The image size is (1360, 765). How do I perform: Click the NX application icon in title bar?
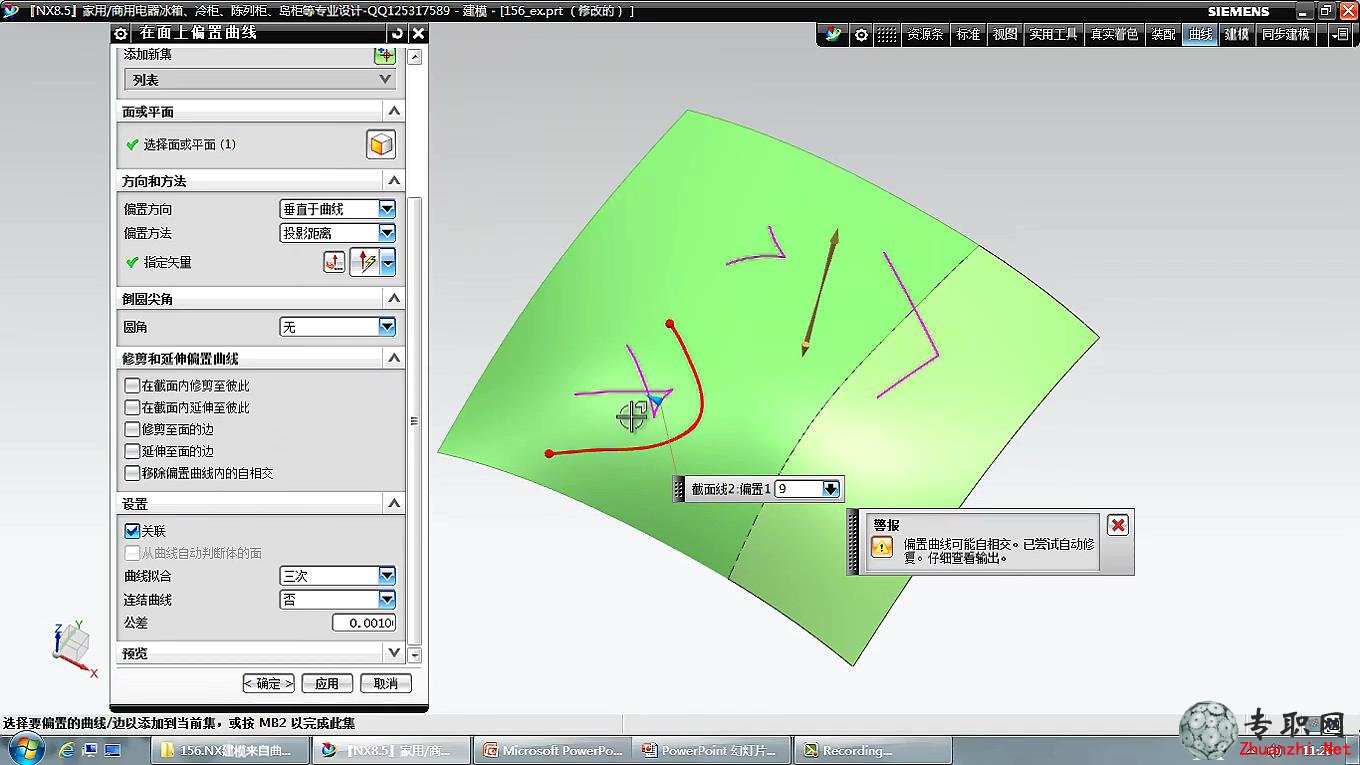11,10
